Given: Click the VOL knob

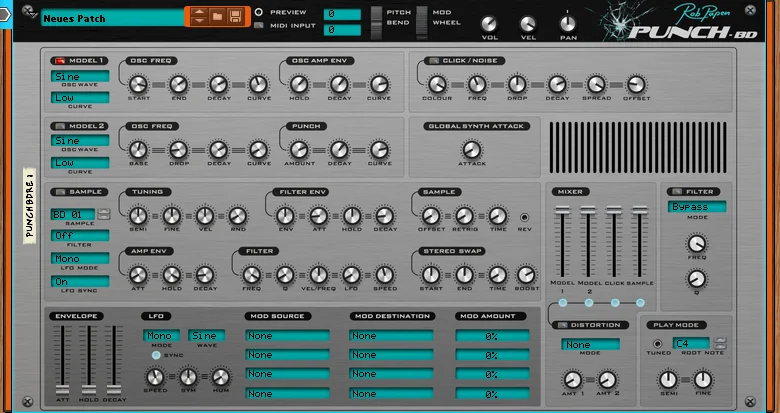Looking at the screenshot, I should point(489,24).
